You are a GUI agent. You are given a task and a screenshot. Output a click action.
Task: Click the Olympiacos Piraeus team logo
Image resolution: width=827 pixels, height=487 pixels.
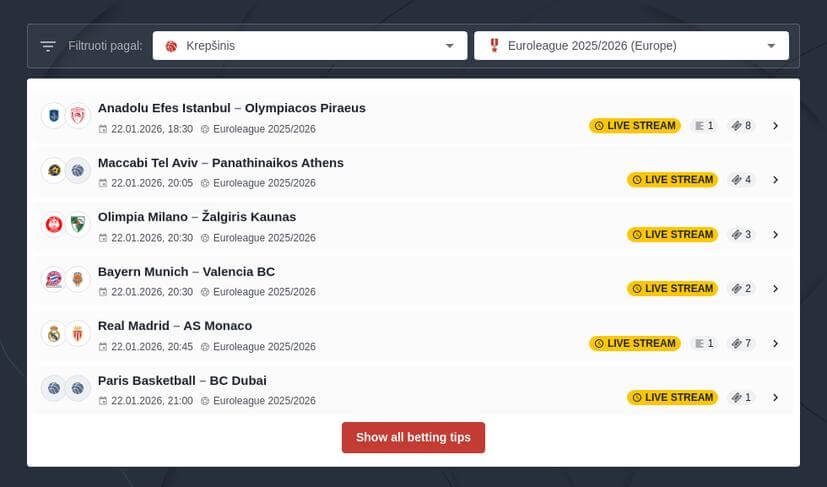pyautogui.click(x=78, y=116)
